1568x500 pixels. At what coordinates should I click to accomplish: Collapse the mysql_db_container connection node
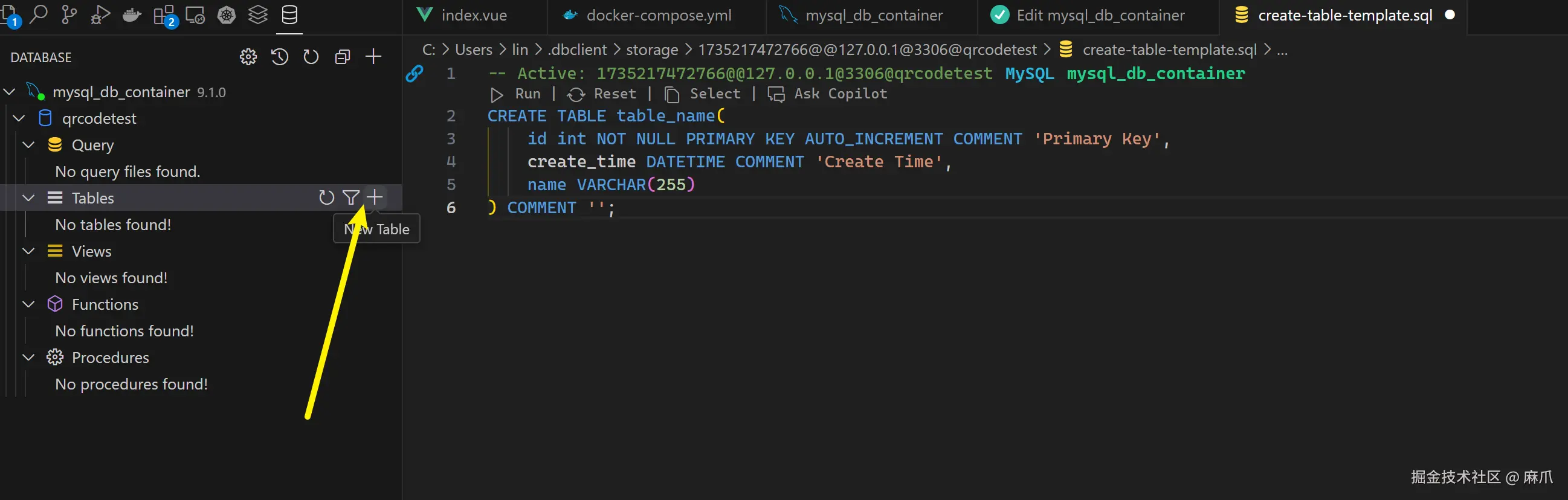pos(9,92)
